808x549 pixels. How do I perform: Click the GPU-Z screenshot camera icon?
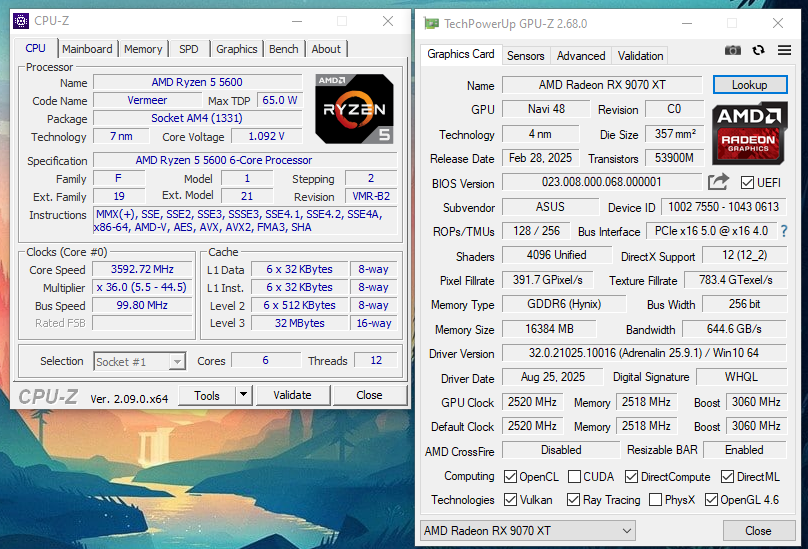click(733, 51)
